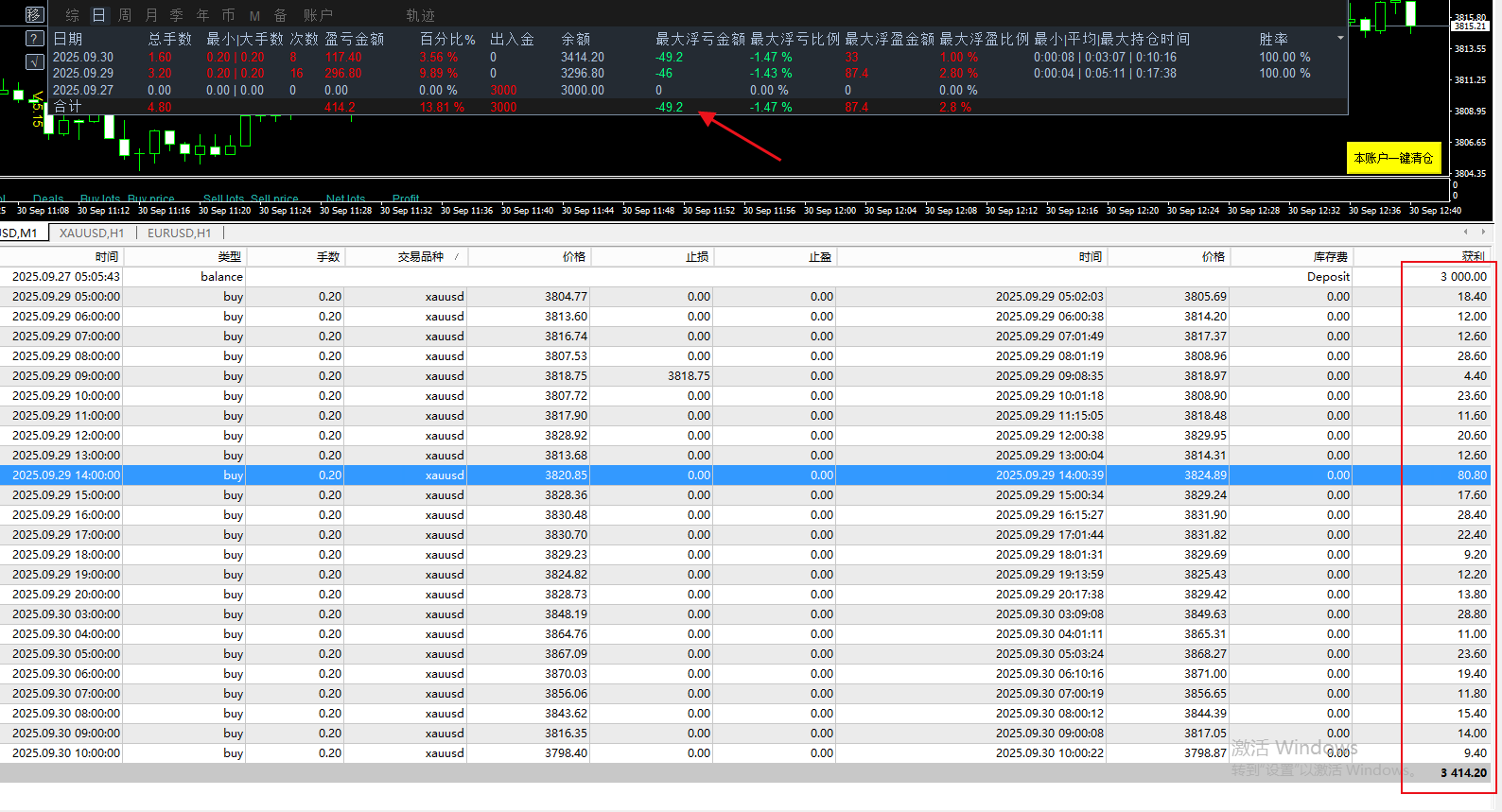The width and height of the screenshot is (1502, 812).
Task: Select the Deposit balance row dated 2025.09.27
Action: click(745, 276)
